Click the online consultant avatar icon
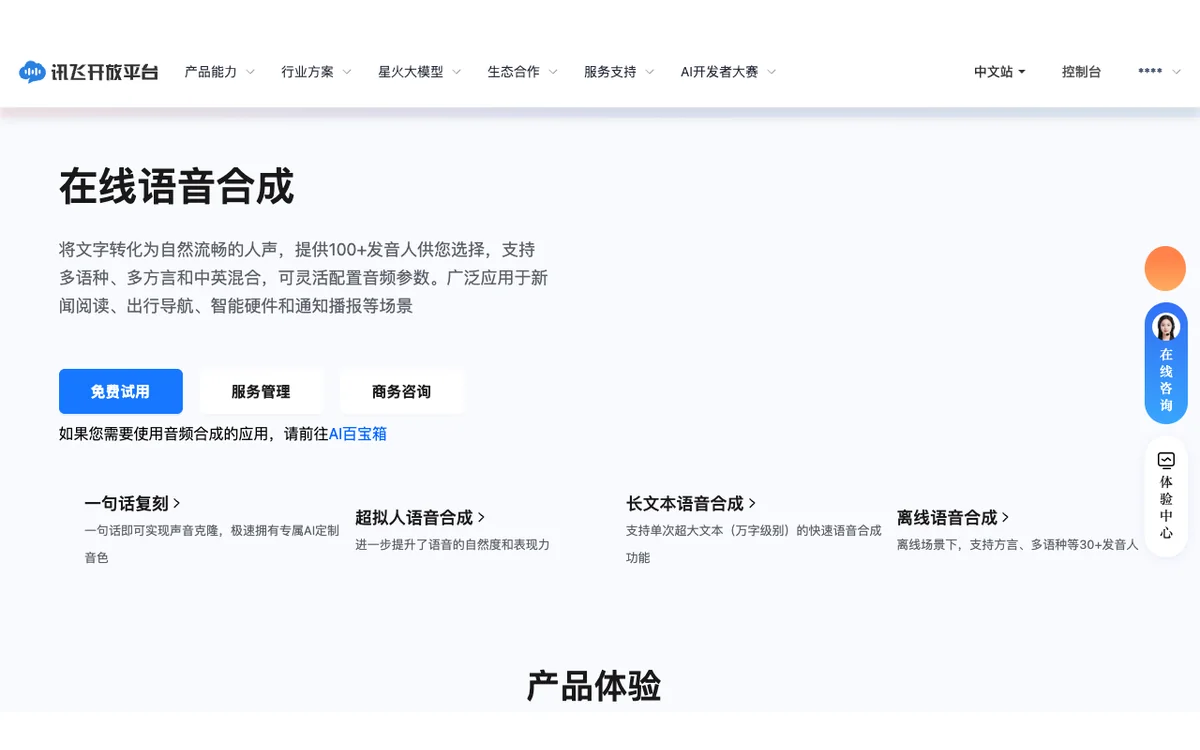Image resolution: width=1200 pixels, height=750 pixels. click(x=1166, y=326)
